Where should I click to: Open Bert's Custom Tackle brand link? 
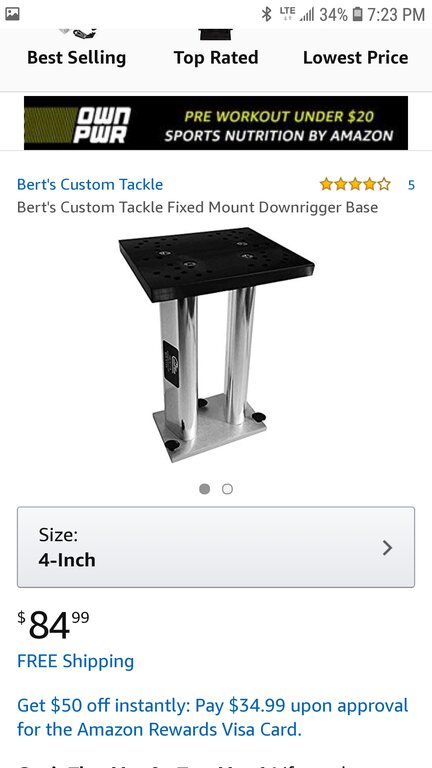tap(90, 185)
